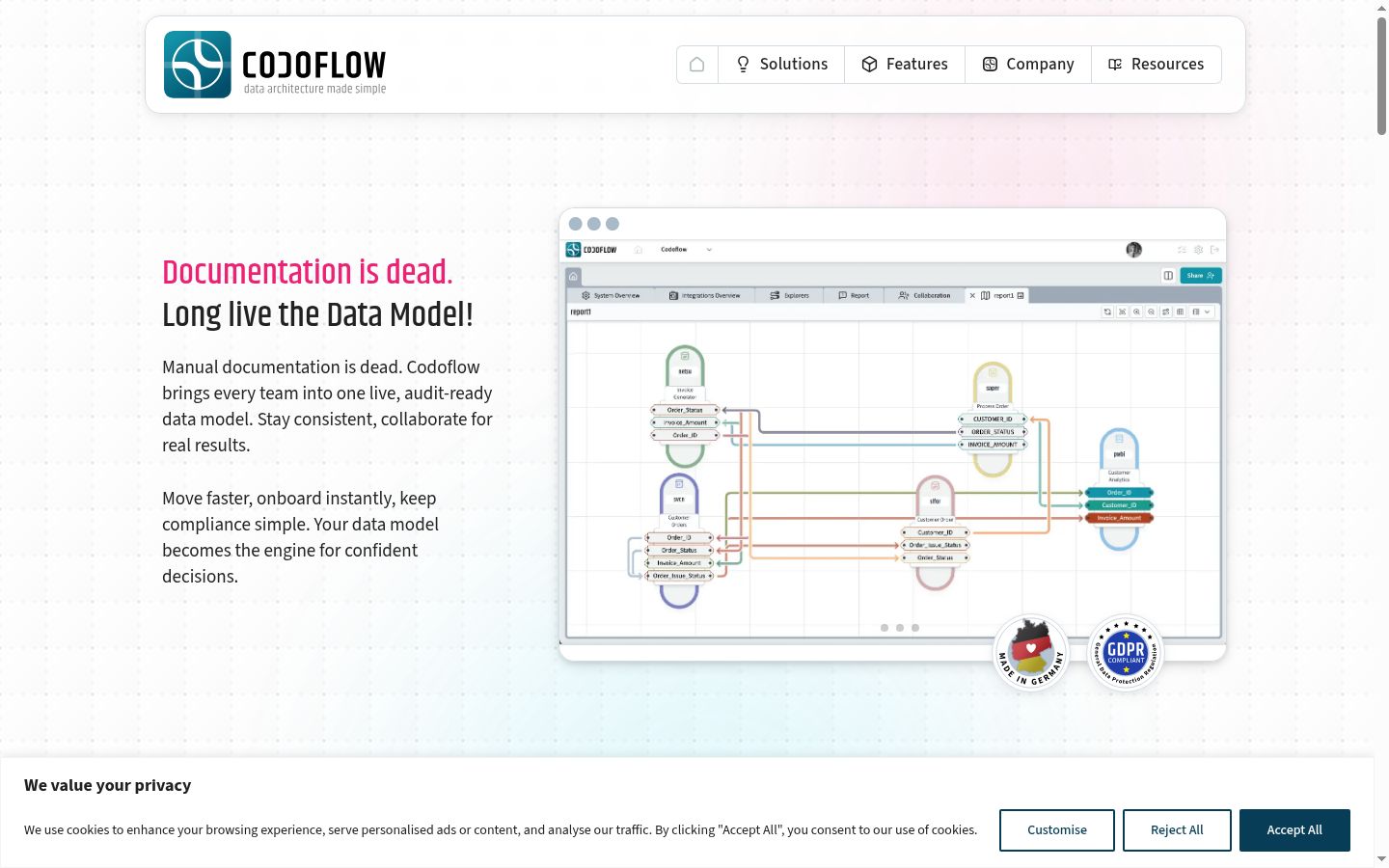Click the Order_Issue_Status field on the sfor node
This screenshot has width=1389, height=868.
[935, 545]
